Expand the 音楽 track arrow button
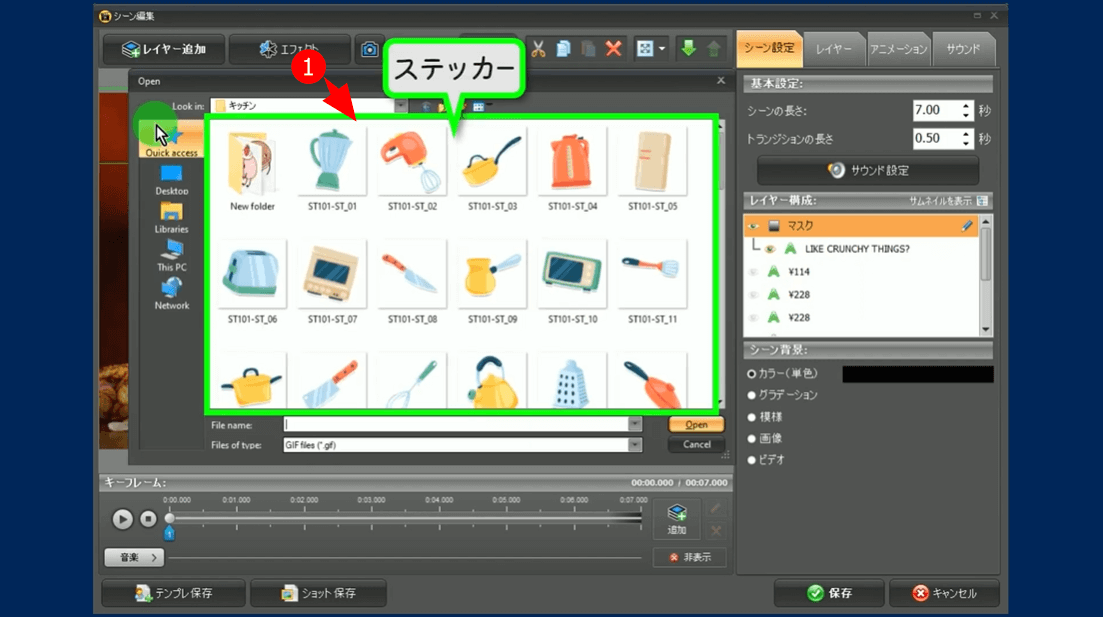This screenshot has width=1103, height=617. 134,557
